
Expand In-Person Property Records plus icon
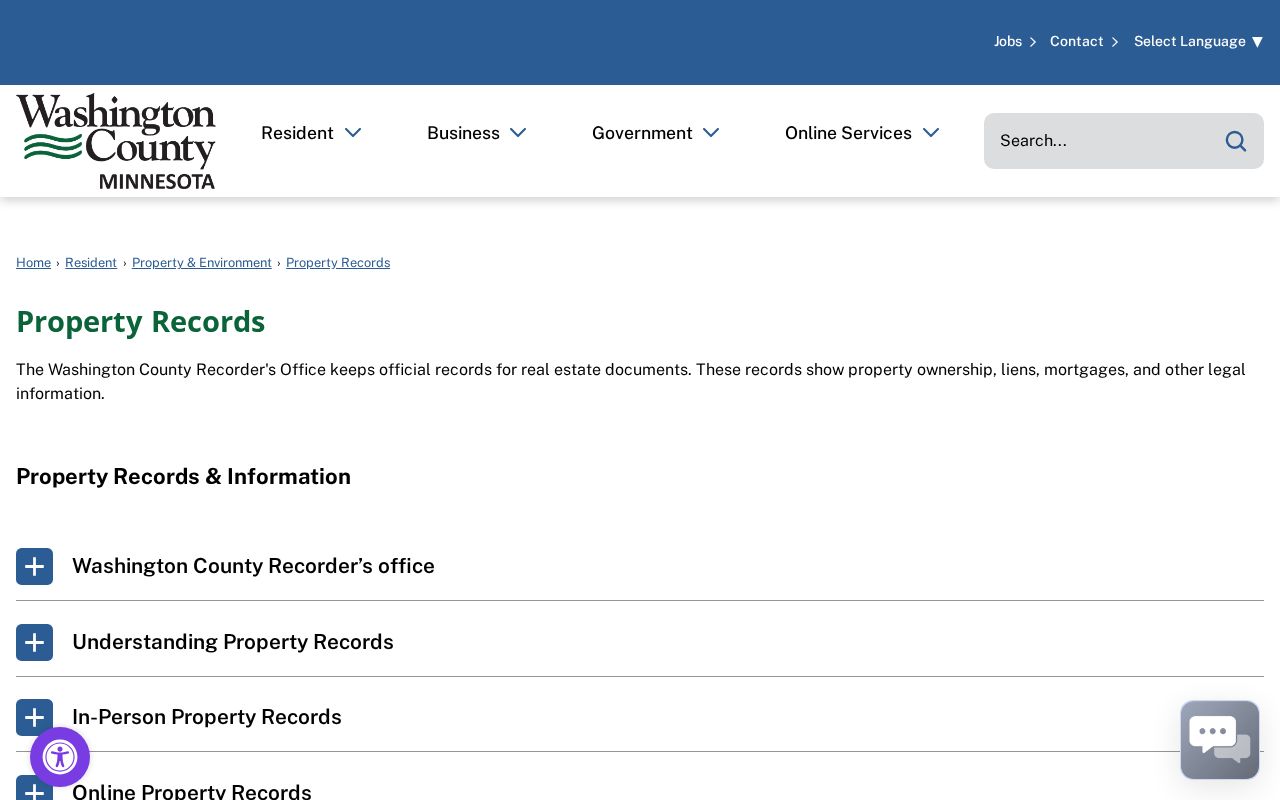click(x=34, y=717)
